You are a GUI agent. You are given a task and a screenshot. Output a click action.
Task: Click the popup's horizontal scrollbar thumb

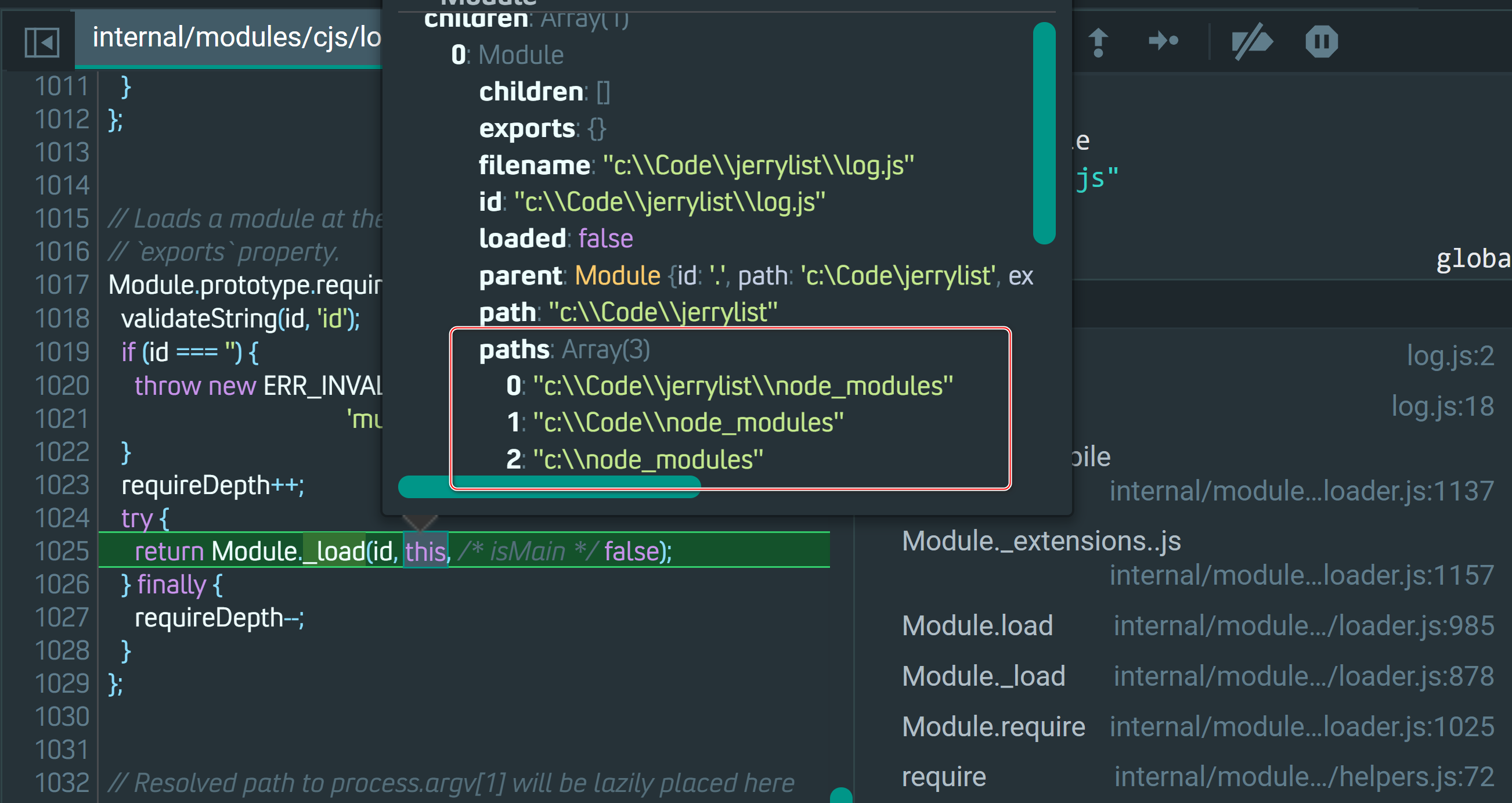(549, 487)
